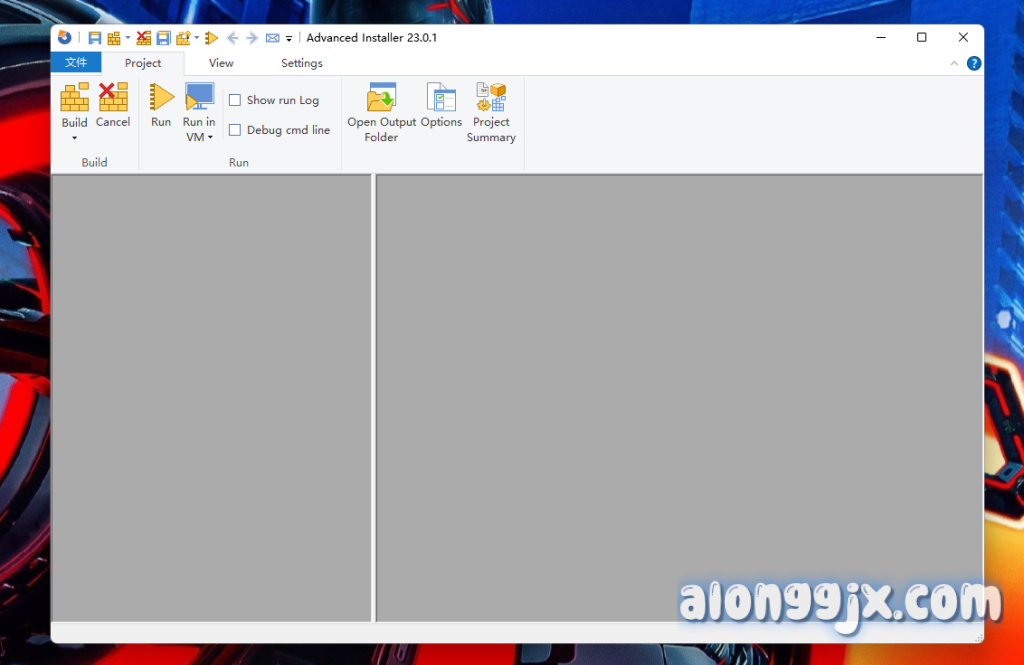Switch to the Settings tab
Viewport: 1024px width, 665px height.
(x=301, y=63)
